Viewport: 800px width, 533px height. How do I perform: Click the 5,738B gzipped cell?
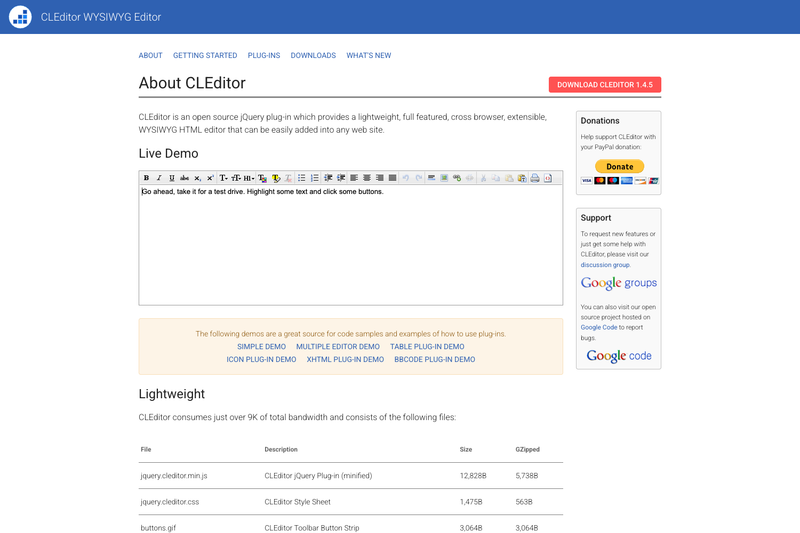pyautogui.click(x=527, y=475)
